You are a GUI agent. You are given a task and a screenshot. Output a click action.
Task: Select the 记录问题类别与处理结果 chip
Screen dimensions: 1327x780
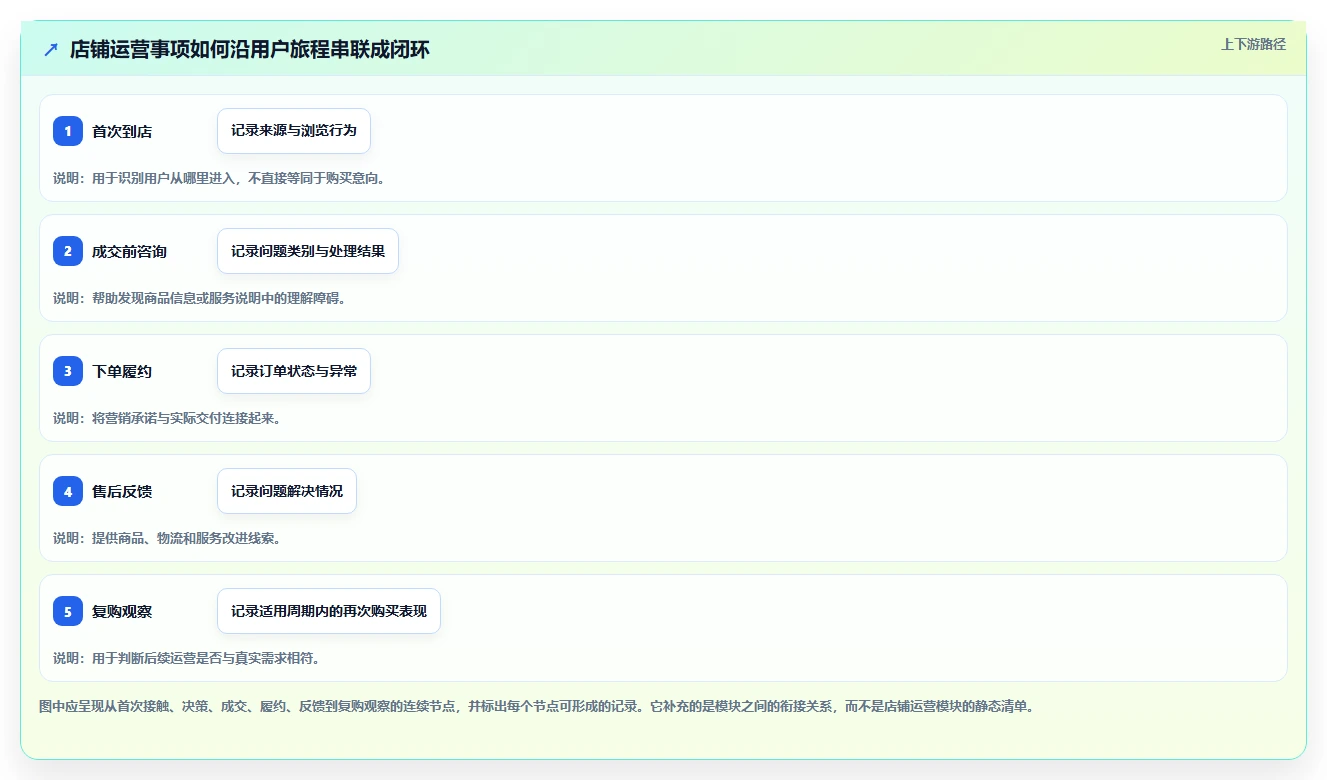[308, 251]
